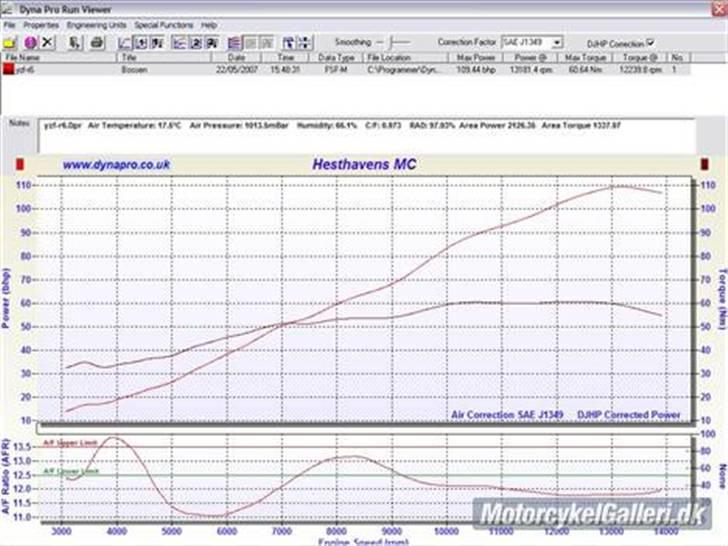
Task: Click inside the Notes text field
Action: (367, 136)
